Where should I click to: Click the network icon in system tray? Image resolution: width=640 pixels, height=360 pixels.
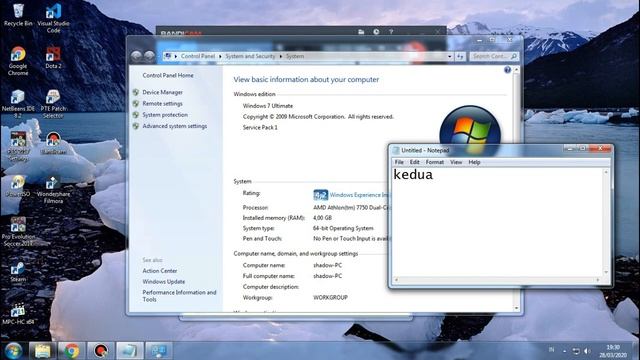(576, 351)
